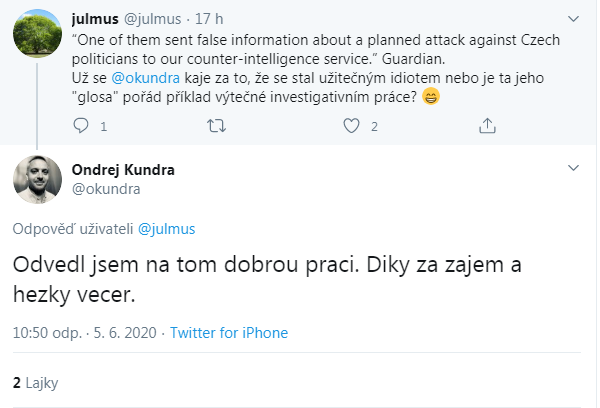Screen dimensions: 600x408
Task: Open the tweet timestamp 10:50 odp. 5. 6. 2020
Action: 84,333
